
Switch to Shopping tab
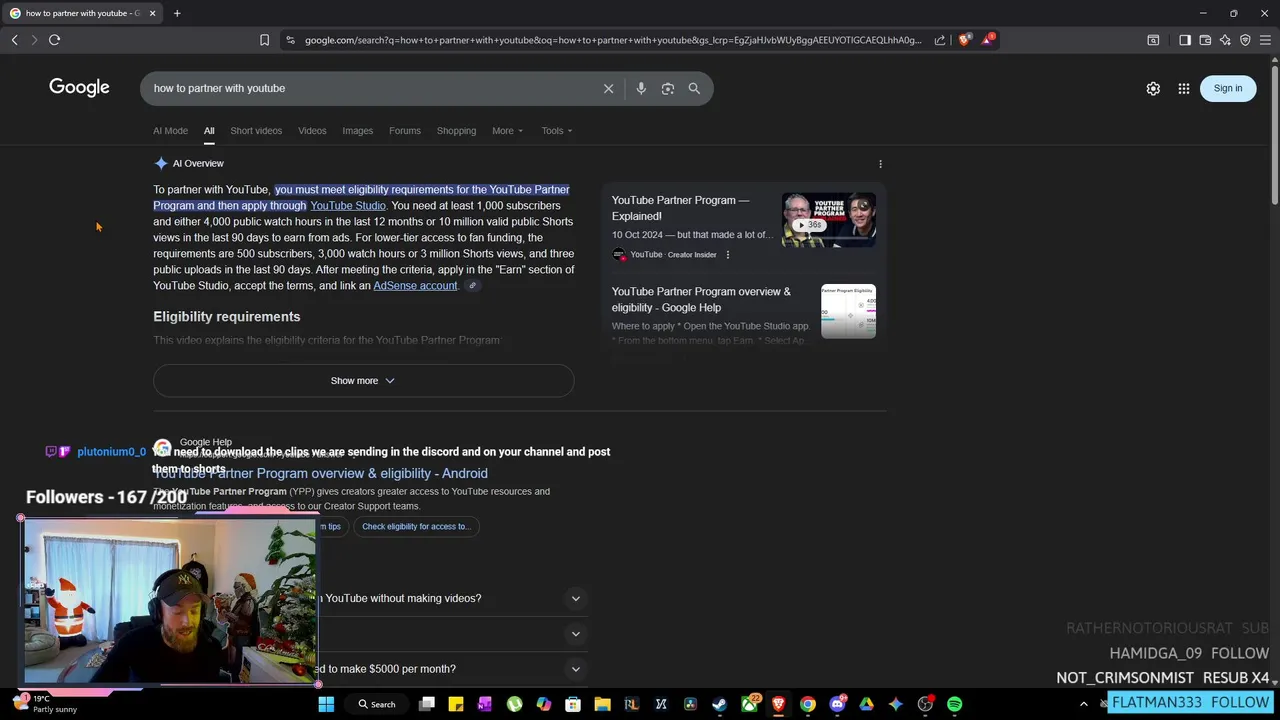click(456, 131)
